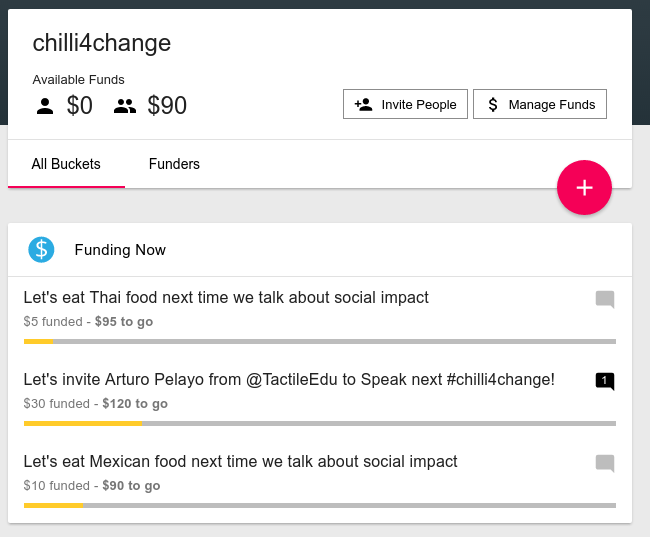Click the add-person icon in Invite People
The width and height of the screenshot is (650, 537).
(x=364, y=104)
